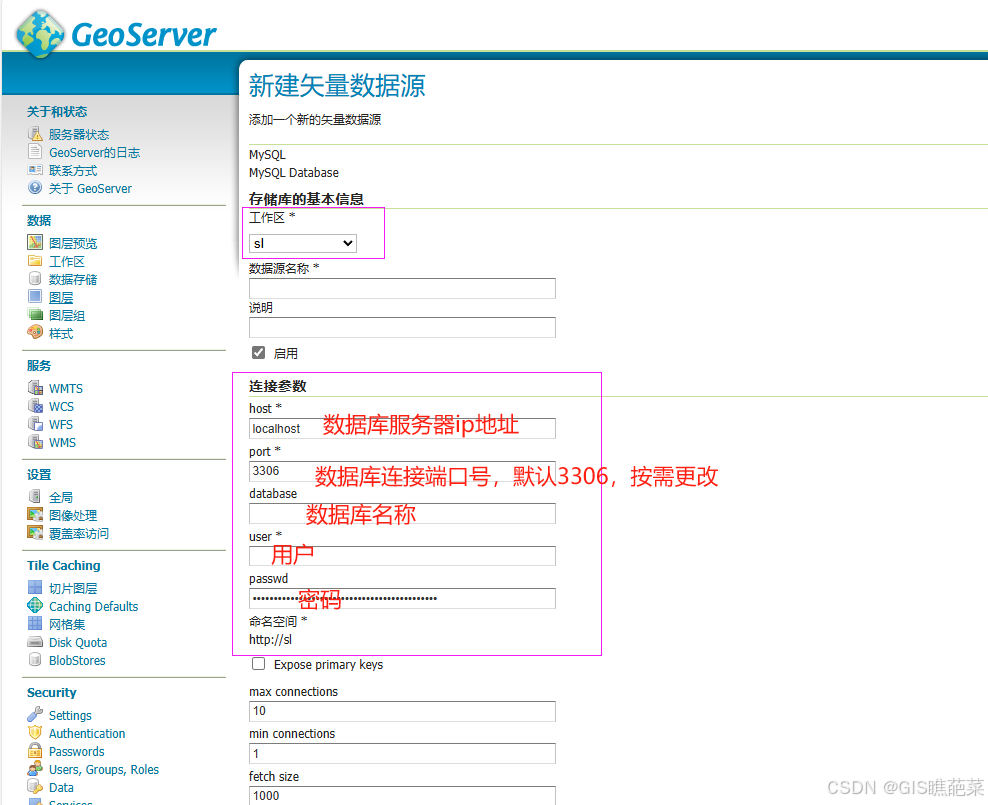Click the 网格集 grid icon
The height and width of the screenshot is (805, 988).
[35, 623]
